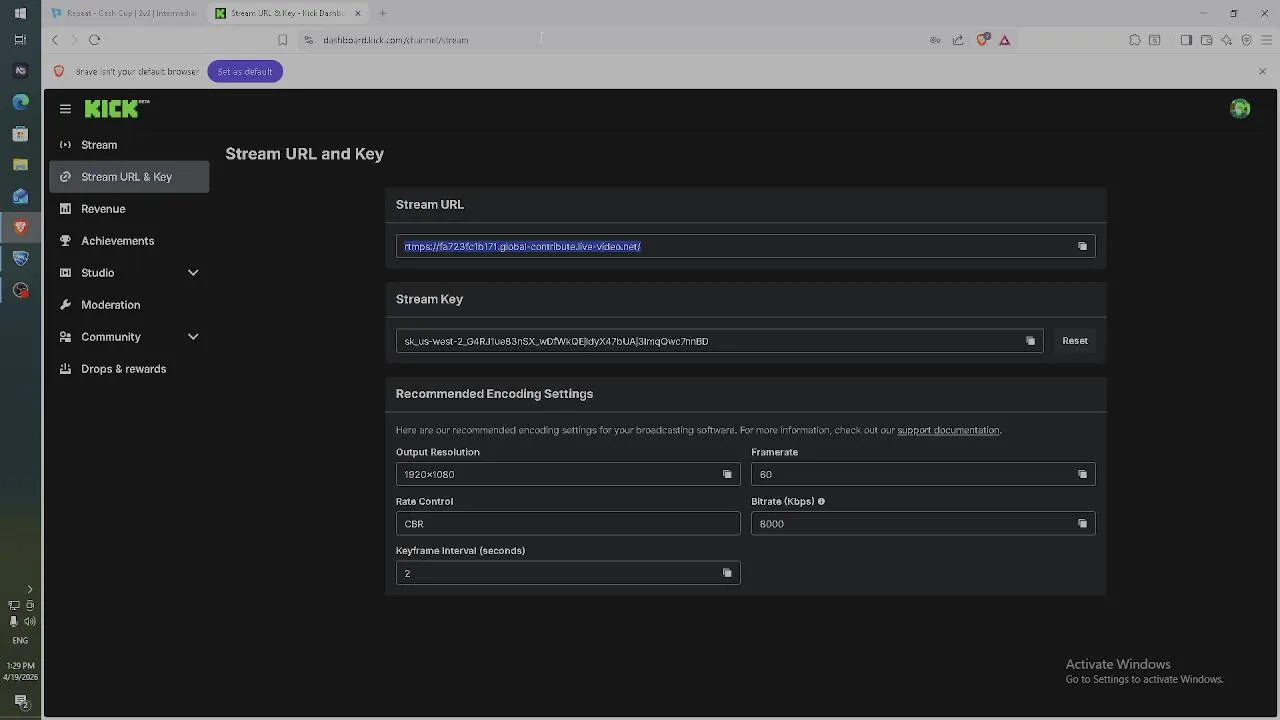Image resolution: width=1280 pixels, height=720 pixels.
Task: Click the Bitrate info tooltip icon
Action: (x=821, y=502)
